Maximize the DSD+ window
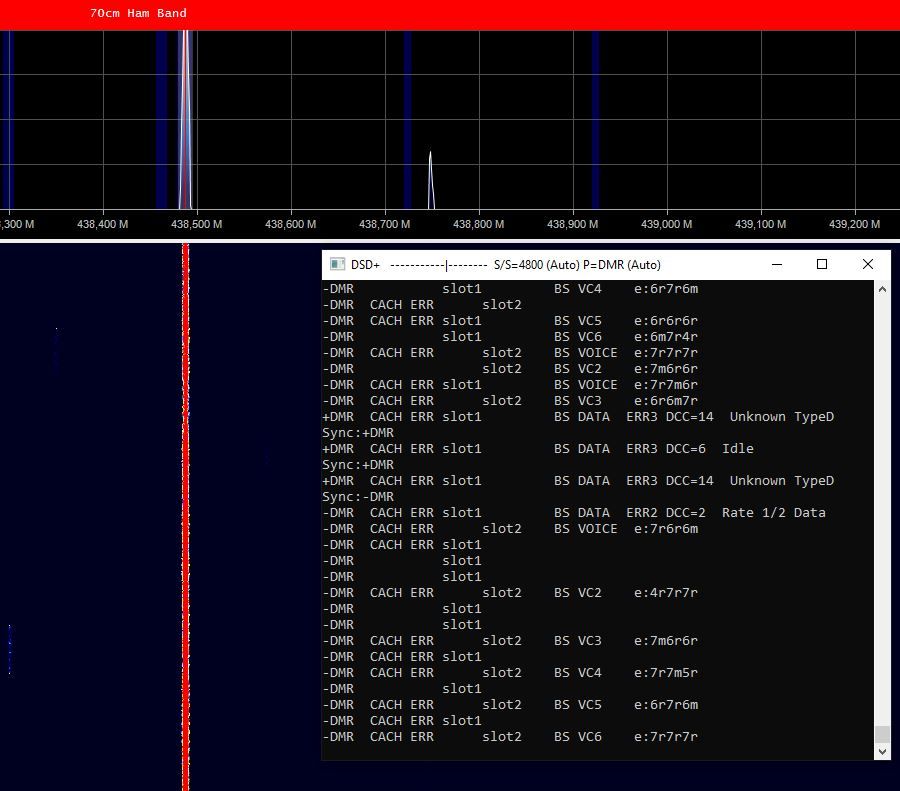This screenshot has width=900, height=791. click(822, 264)
